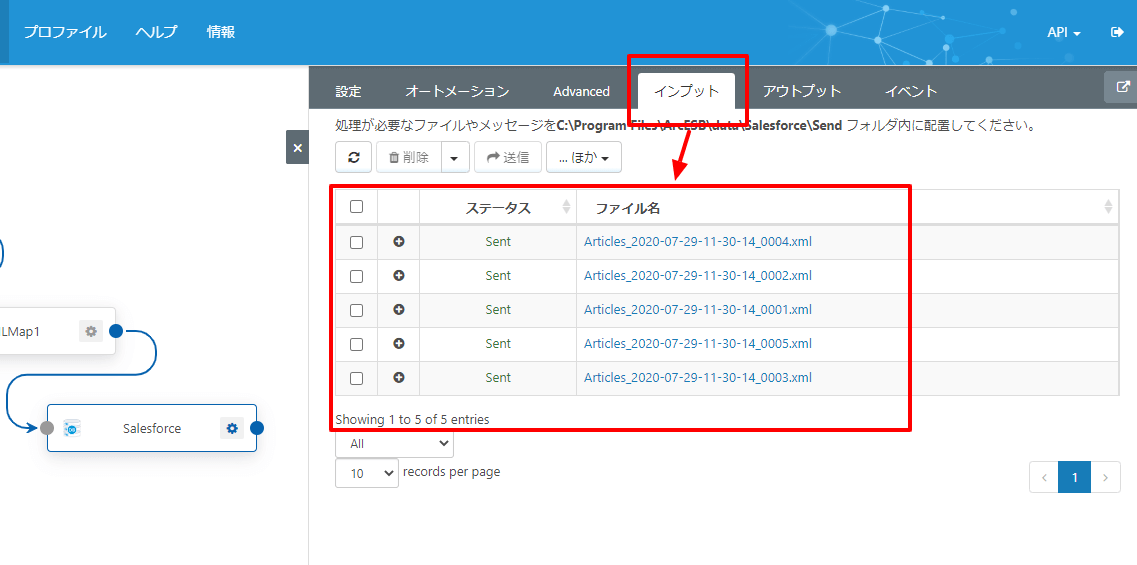Click Salesforce connector input gray dot
This screenshot has width=1137, height=565.
click(x=47, y=428)
